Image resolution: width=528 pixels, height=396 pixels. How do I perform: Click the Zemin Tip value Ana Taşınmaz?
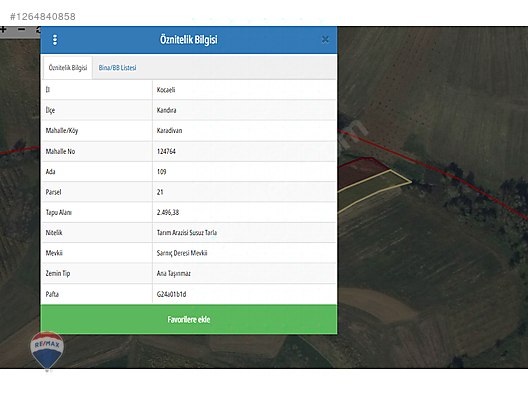coord(173,273)
